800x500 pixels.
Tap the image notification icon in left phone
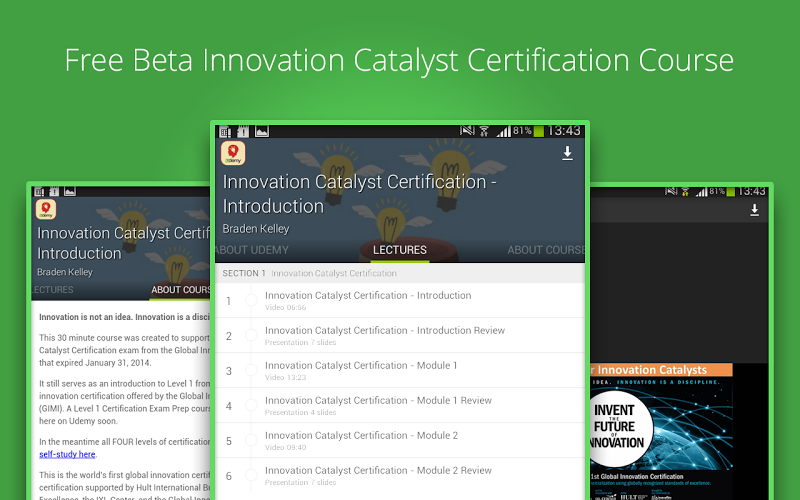pyautogui.click(x=70, y=191)
